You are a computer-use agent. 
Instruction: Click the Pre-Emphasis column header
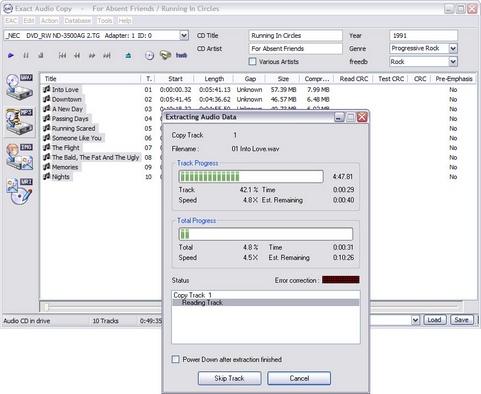(454, 79)
